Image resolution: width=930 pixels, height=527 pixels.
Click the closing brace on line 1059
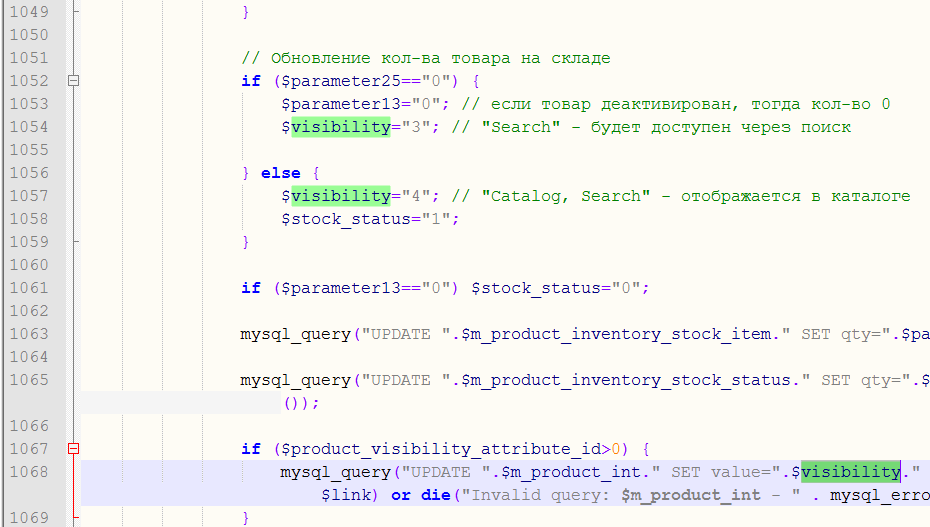tap(246, 242)
